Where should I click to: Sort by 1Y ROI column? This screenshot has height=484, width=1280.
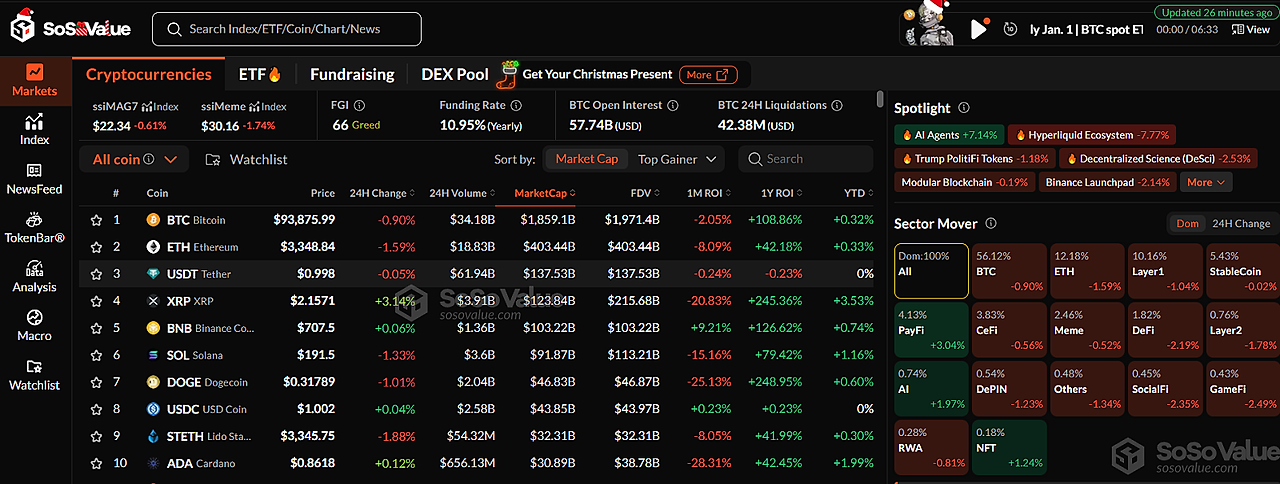pos(781,193)
